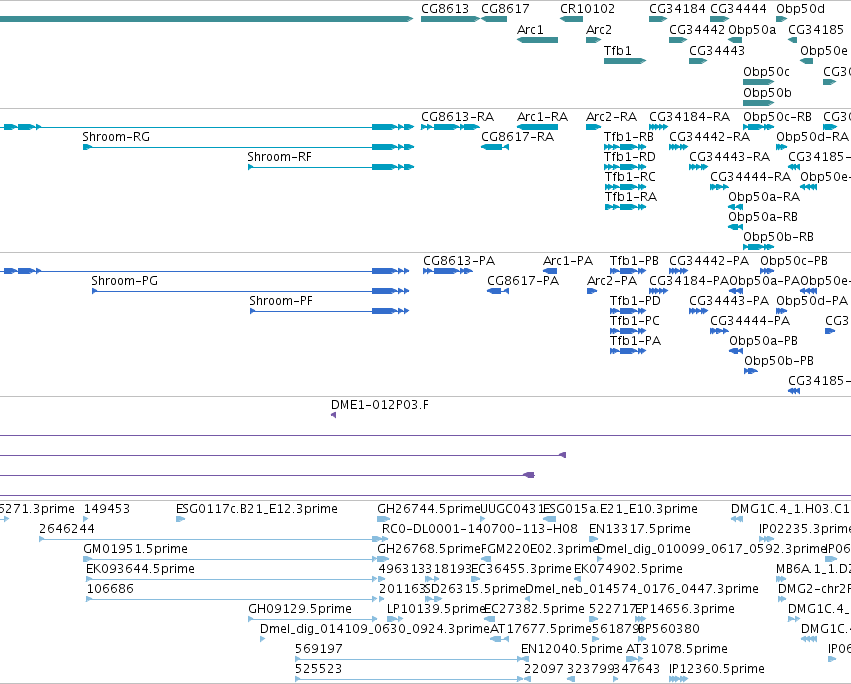This screenshot has width=851, height=684.
Task: Click the Arc2-RA transcript label
Action: (611, 117)
